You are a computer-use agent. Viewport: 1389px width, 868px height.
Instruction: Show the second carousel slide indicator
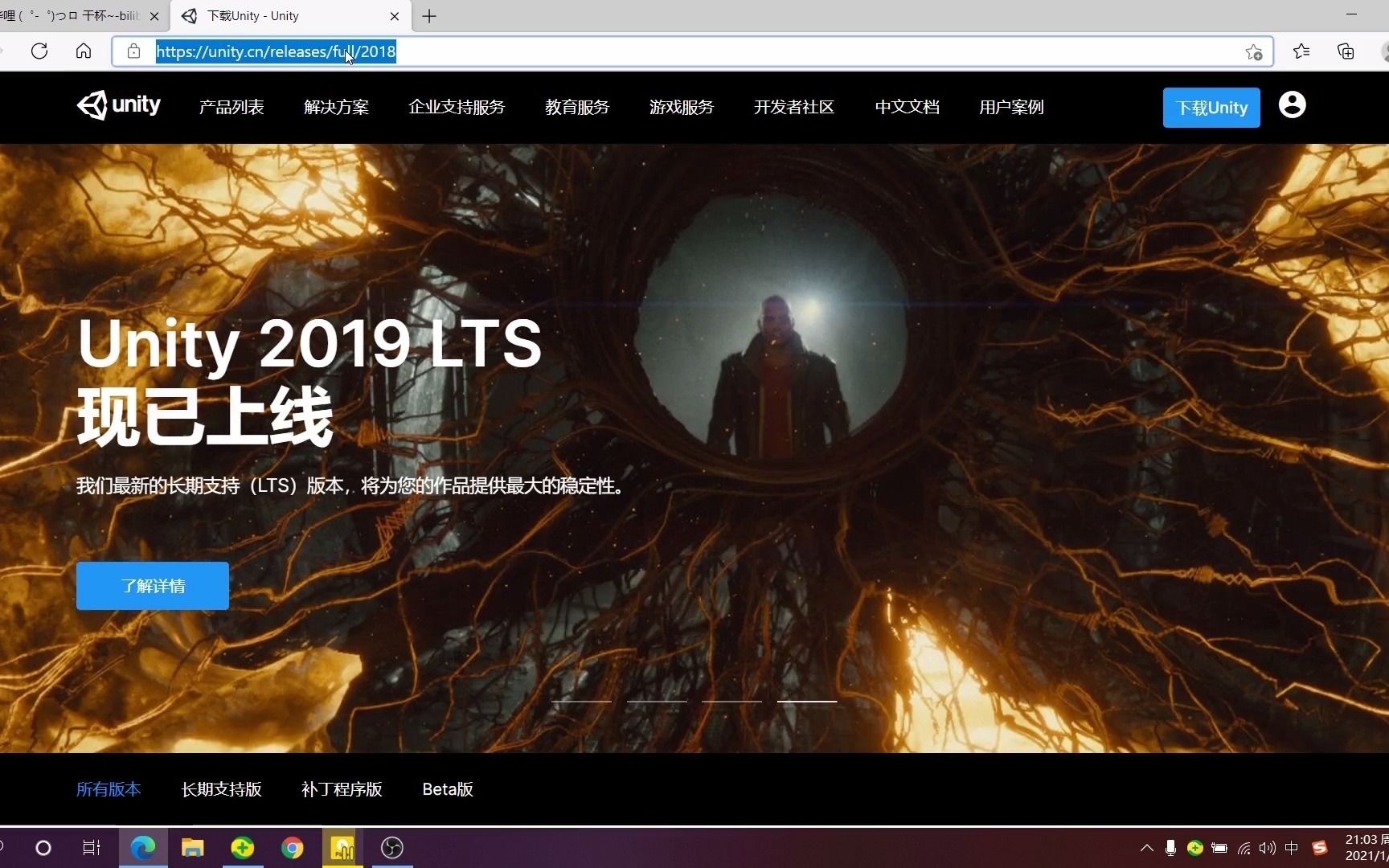pos(657,701)
